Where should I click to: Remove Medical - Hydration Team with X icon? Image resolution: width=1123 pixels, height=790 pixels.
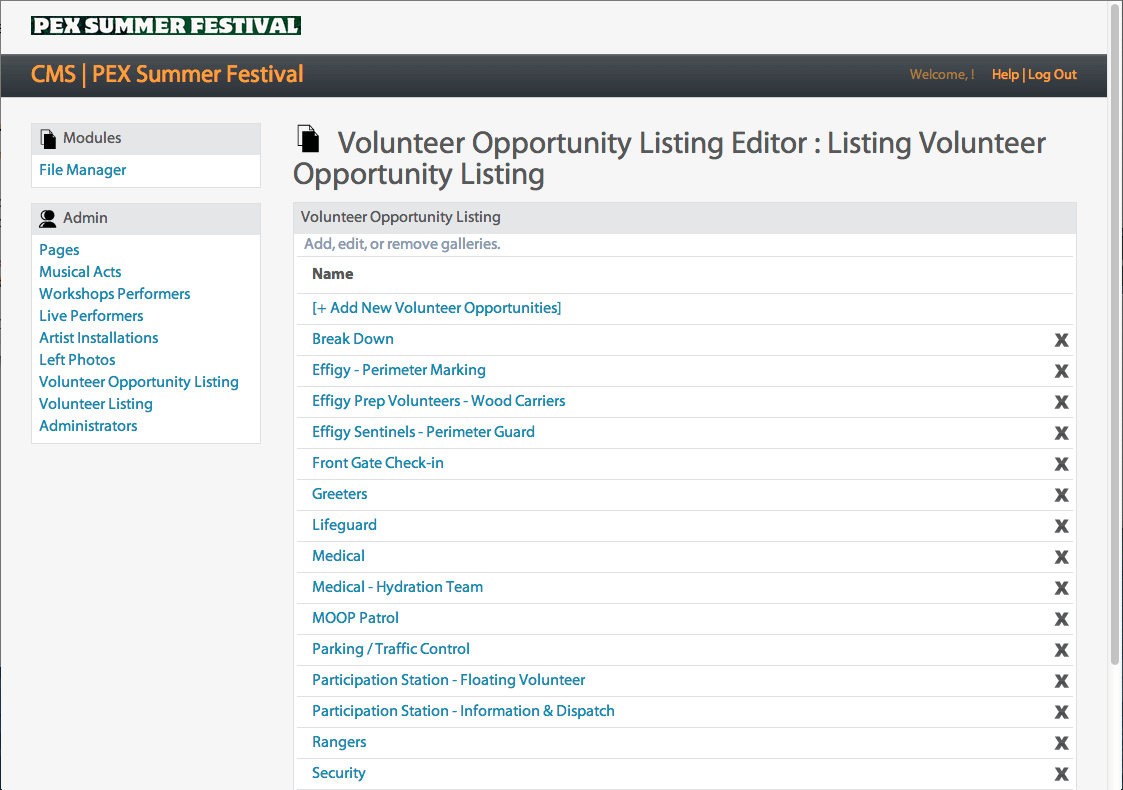[1061, 588]
